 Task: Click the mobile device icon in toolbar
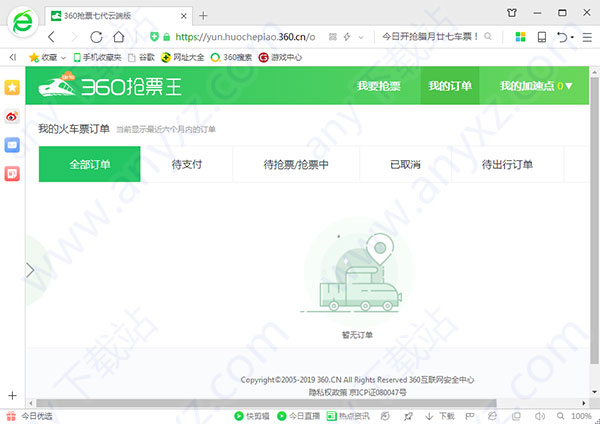[542, 37]
